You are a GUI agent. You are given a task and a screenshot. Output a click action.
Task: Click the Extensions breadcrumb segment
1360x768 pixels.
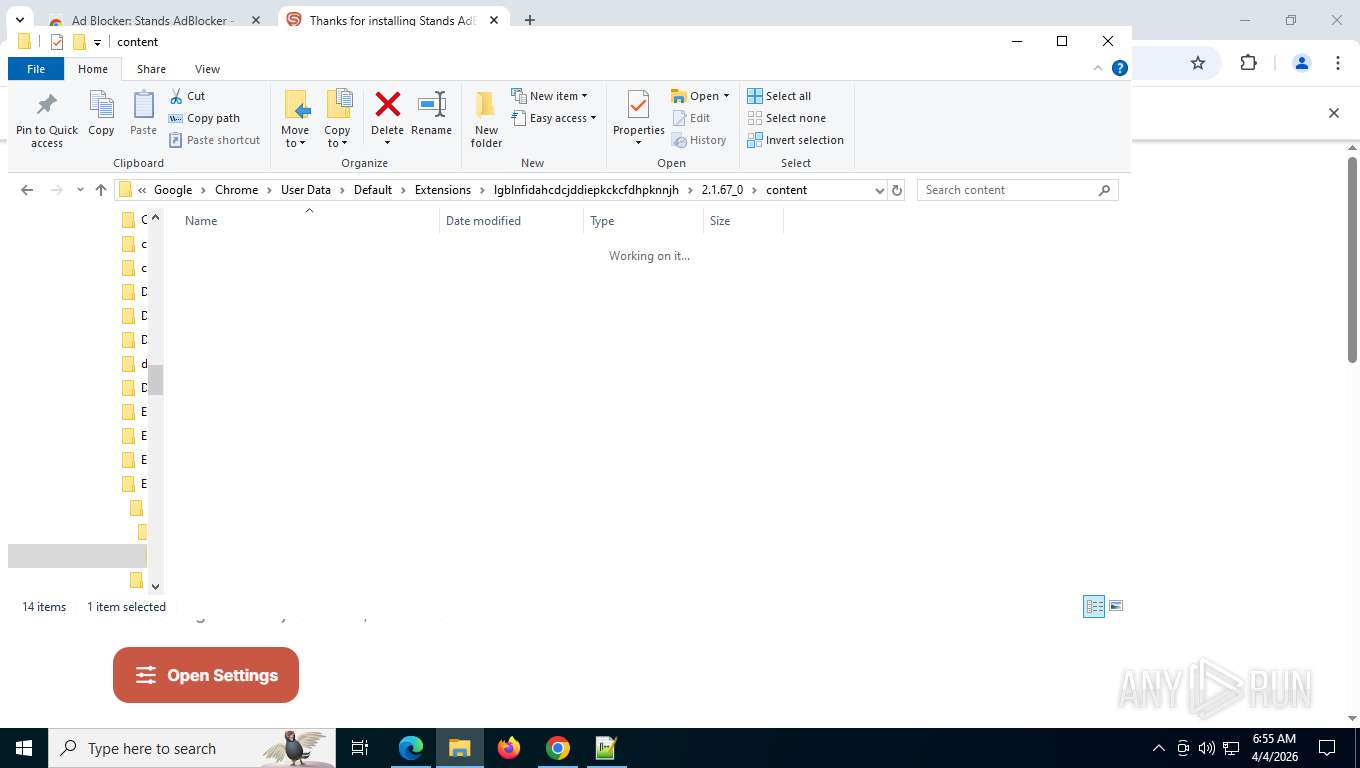coord(442,190)
